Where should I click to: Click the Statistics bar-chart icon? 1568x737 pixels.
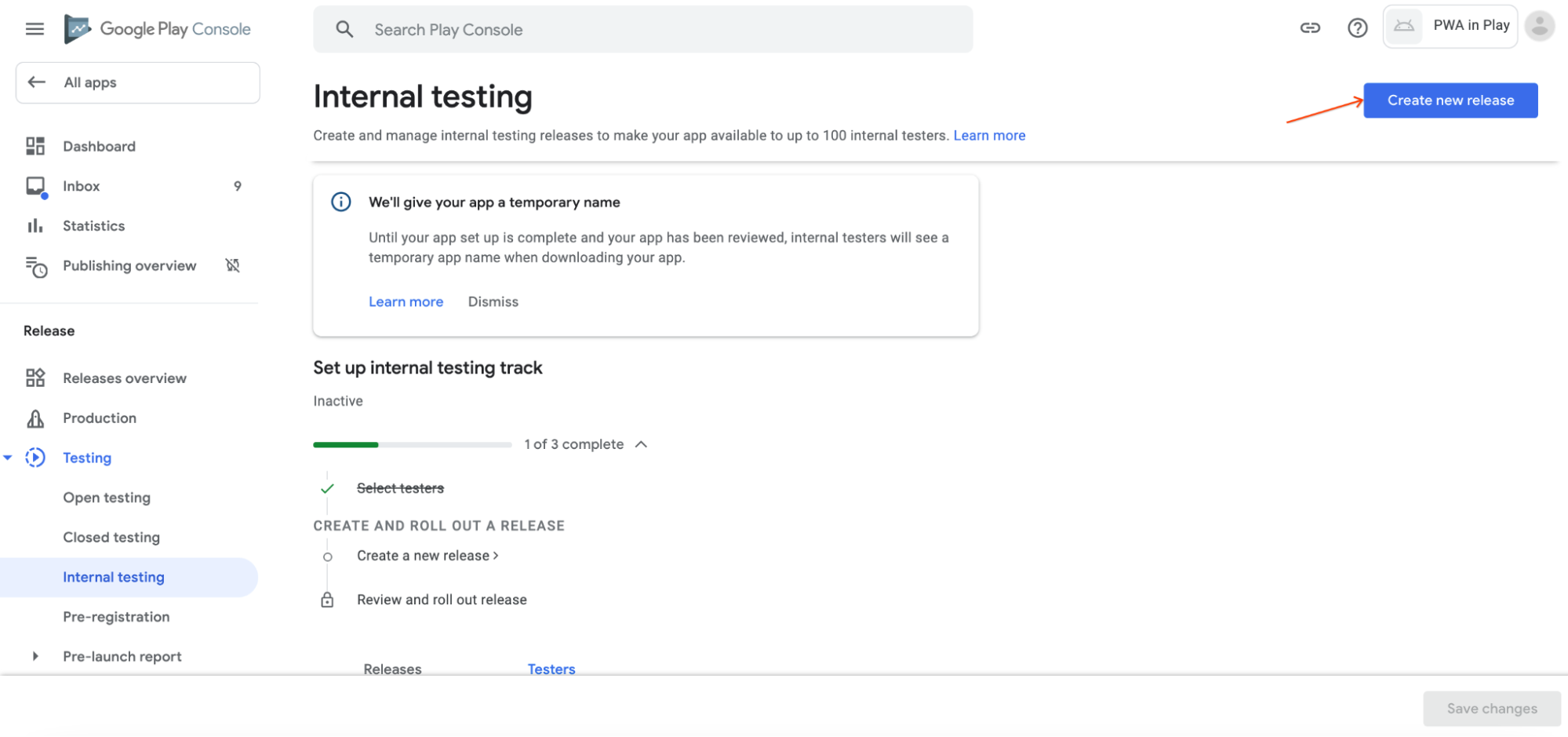pyautogui.click(x=35, y=225)
